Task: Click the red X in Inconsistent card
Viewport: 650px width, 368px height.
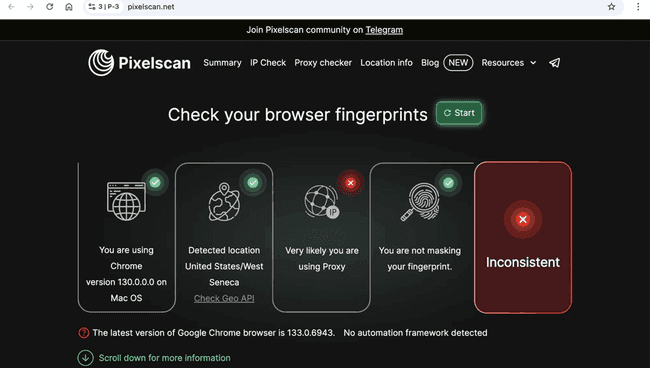Action: click(523, 219)
